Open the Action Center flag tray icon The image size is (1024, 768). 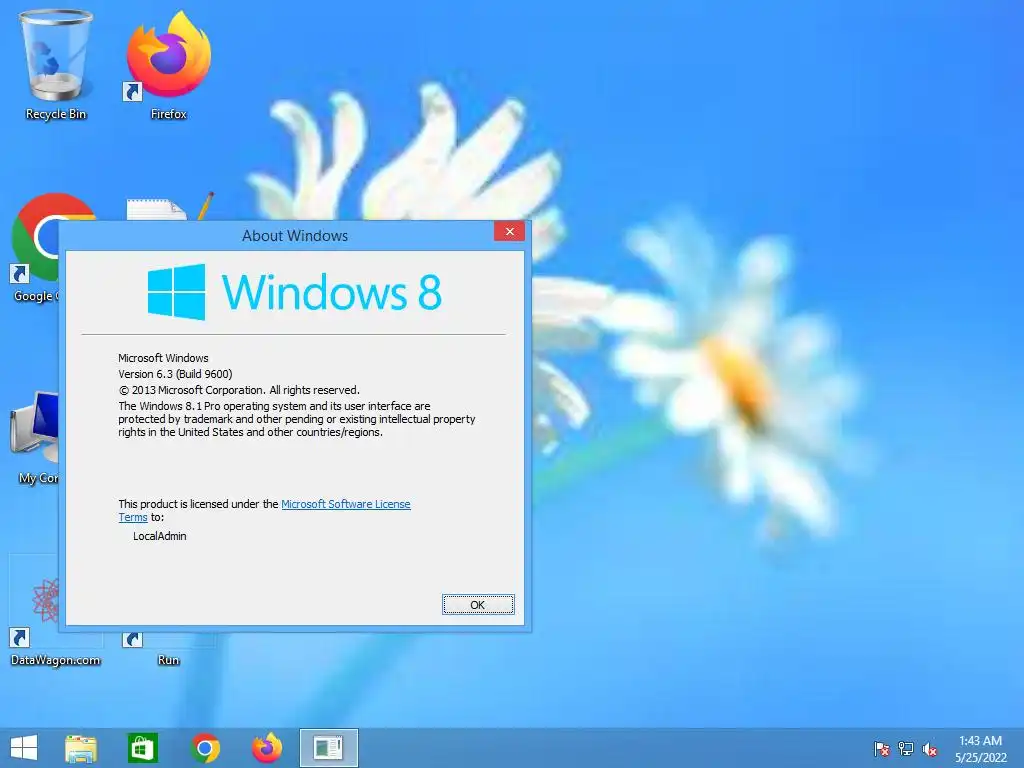[882, 749]
